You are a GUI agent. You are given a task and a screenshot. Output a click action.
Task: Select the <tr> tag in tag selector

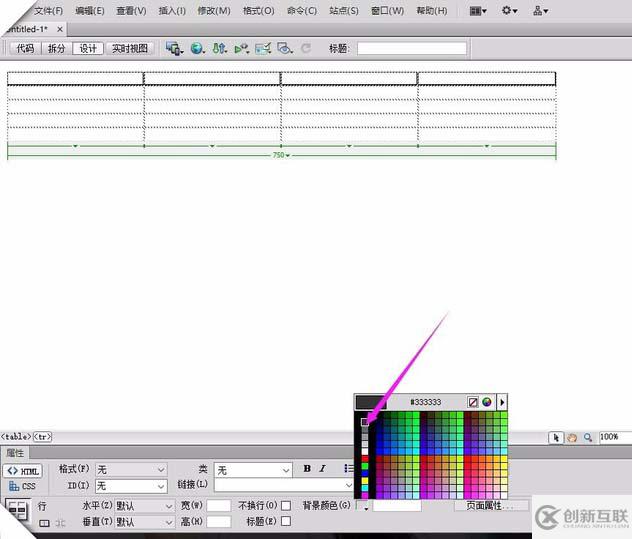(42, 437)
